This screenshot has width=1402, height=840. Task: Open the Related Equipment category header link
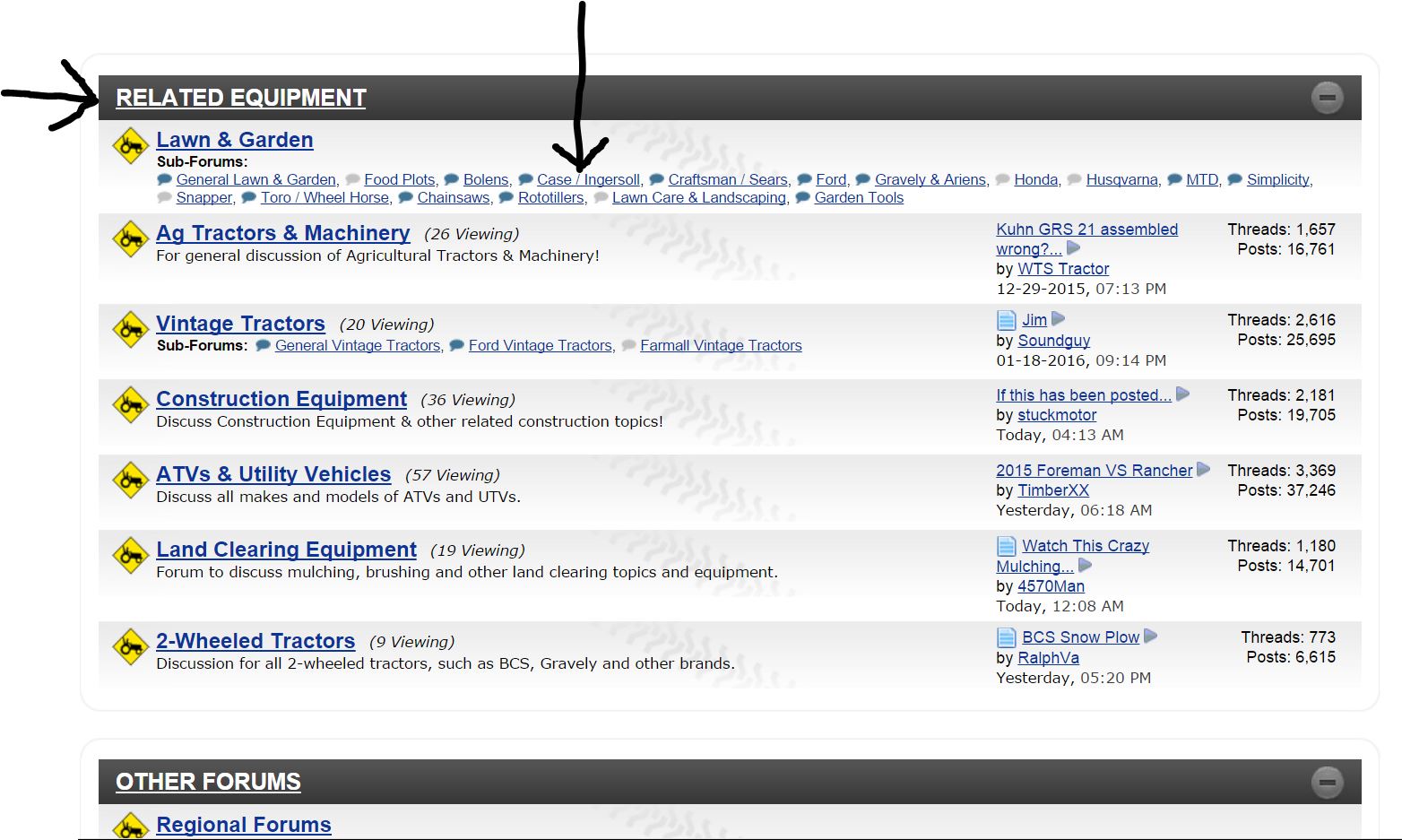(x=240, y=98)
